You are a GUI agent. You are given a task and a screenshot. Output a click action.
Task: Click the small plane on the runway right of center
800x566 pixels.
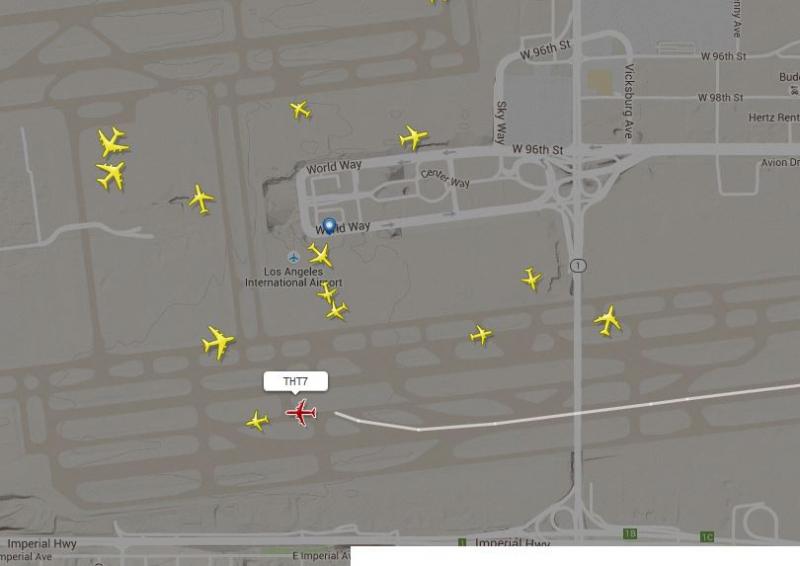click(x=481, y=335)
